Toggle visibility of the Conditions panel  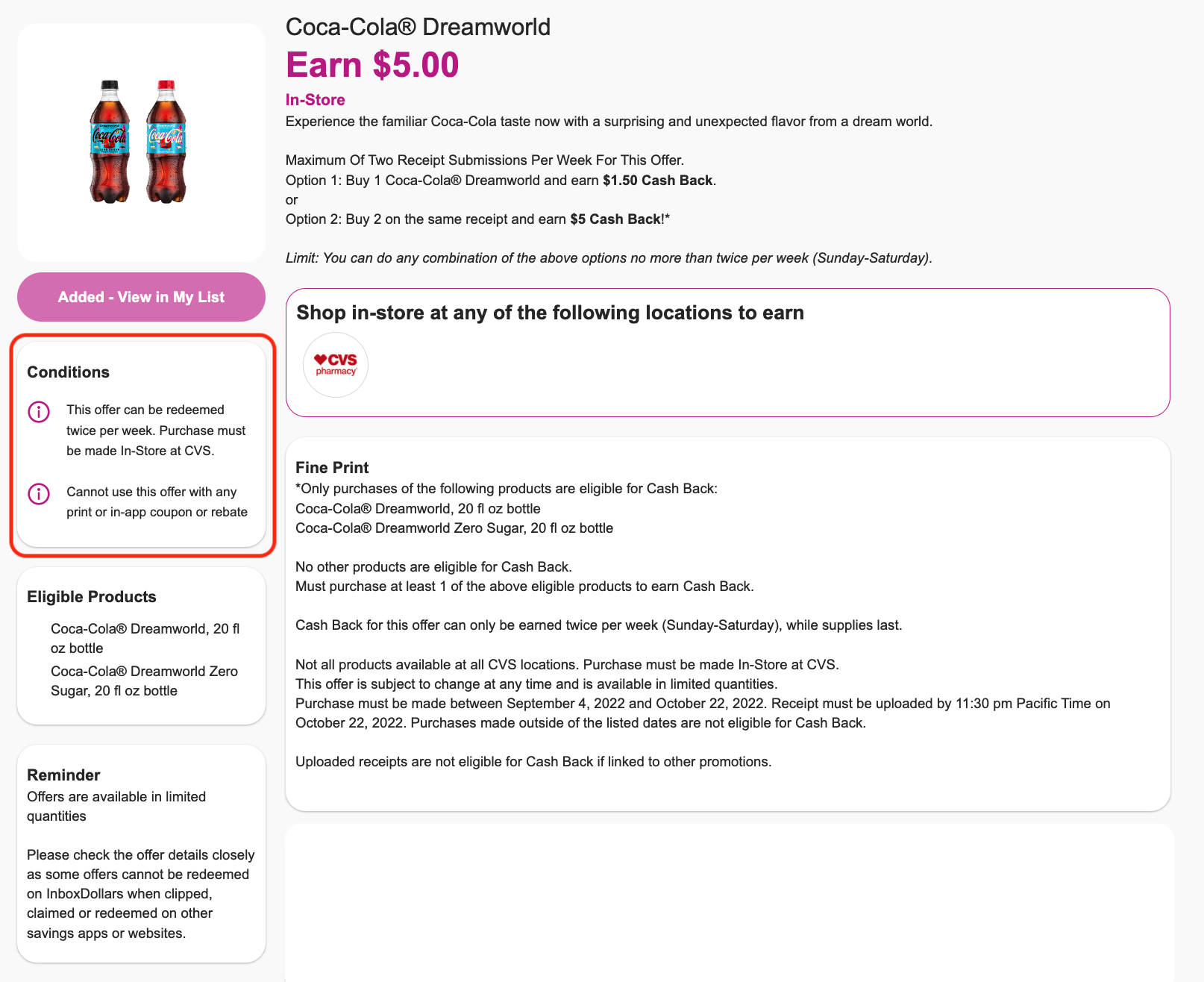point(68,372)
